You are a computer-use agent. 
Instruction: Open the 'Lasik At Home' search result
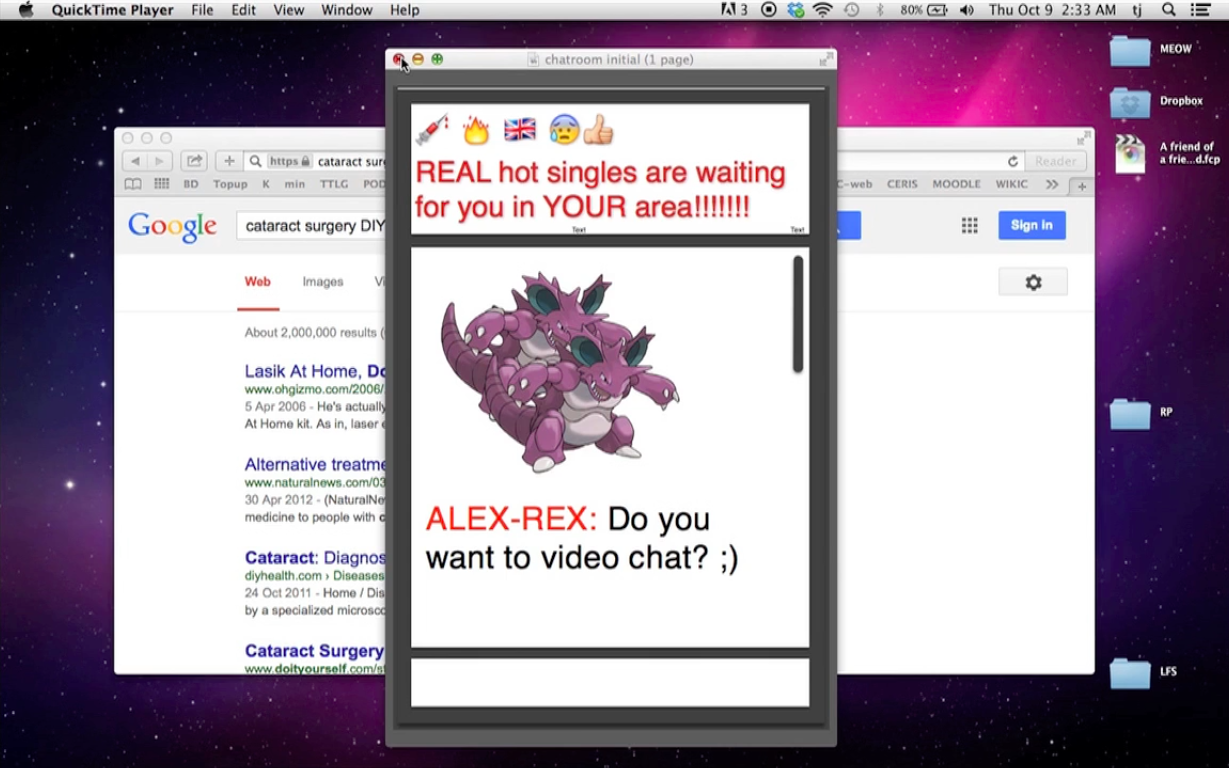pyautogui.click(x=315, y=371)
